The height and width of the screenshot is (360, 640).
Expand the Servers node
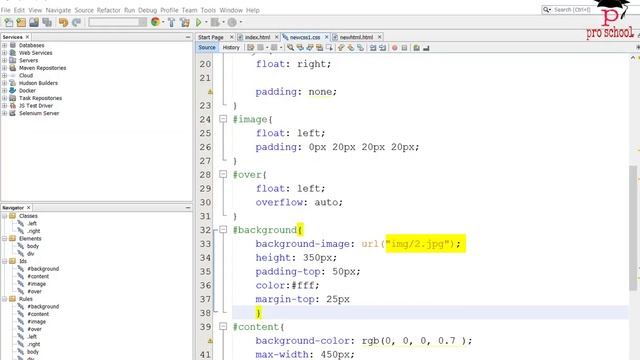(x=4, y=60)
